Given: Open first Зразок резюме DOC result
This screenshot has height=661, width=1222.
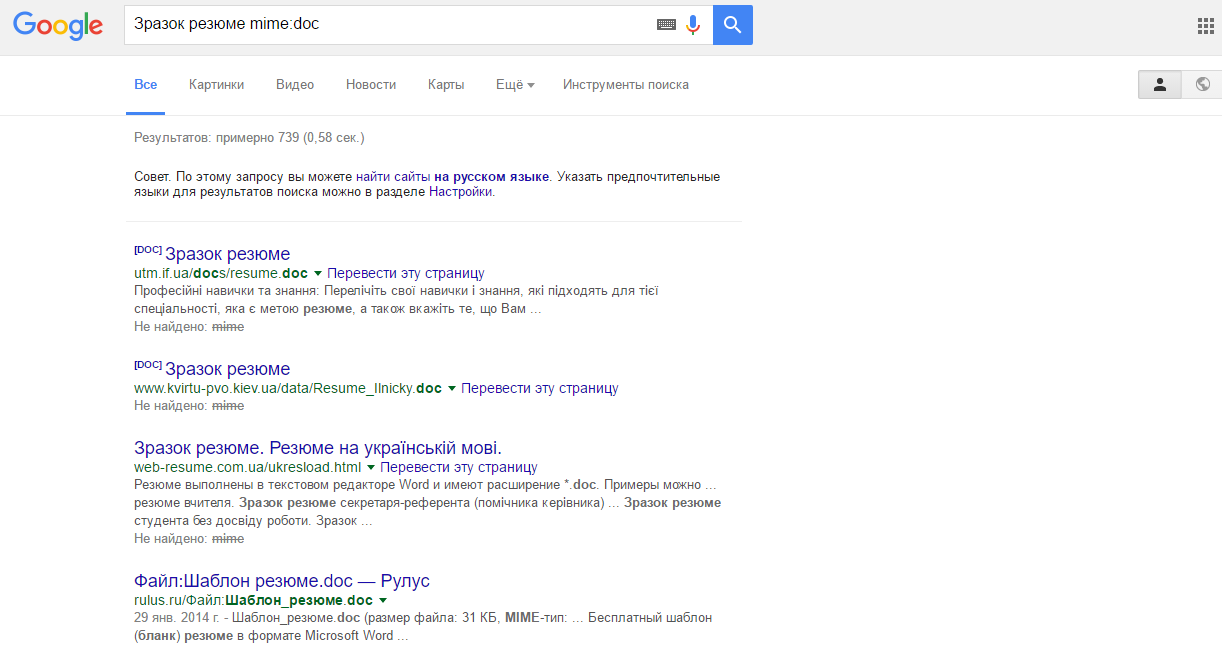Looking at the screenshot, I should tap(227, 254).
